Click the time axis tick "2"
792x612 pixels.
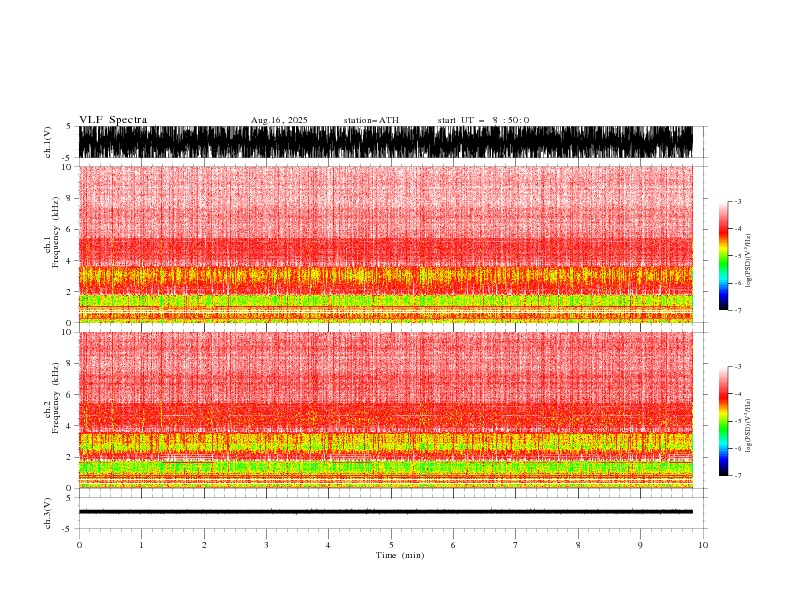pyautogui.click(x=204, y=545)
